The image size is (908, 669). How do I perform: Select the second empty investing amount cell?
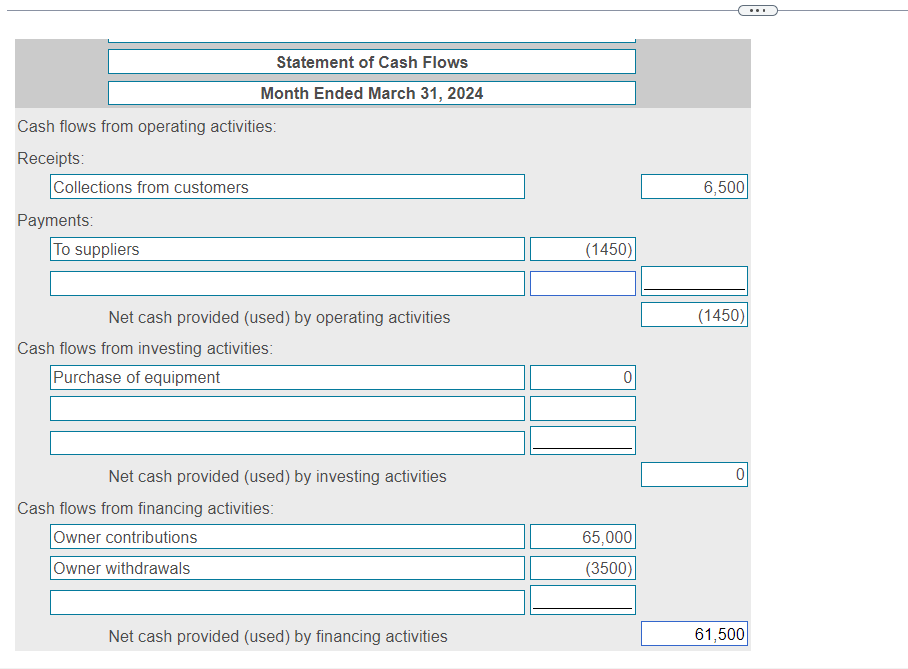point(583,438)
